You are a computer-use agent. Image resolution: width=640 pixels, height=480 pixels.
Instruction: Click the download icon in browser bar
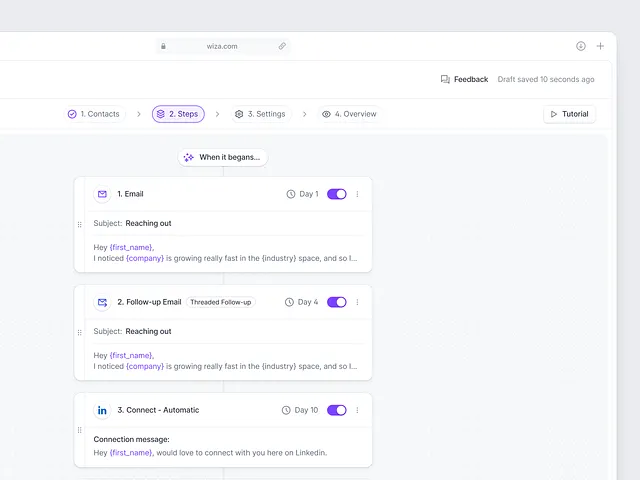point(580,46)
